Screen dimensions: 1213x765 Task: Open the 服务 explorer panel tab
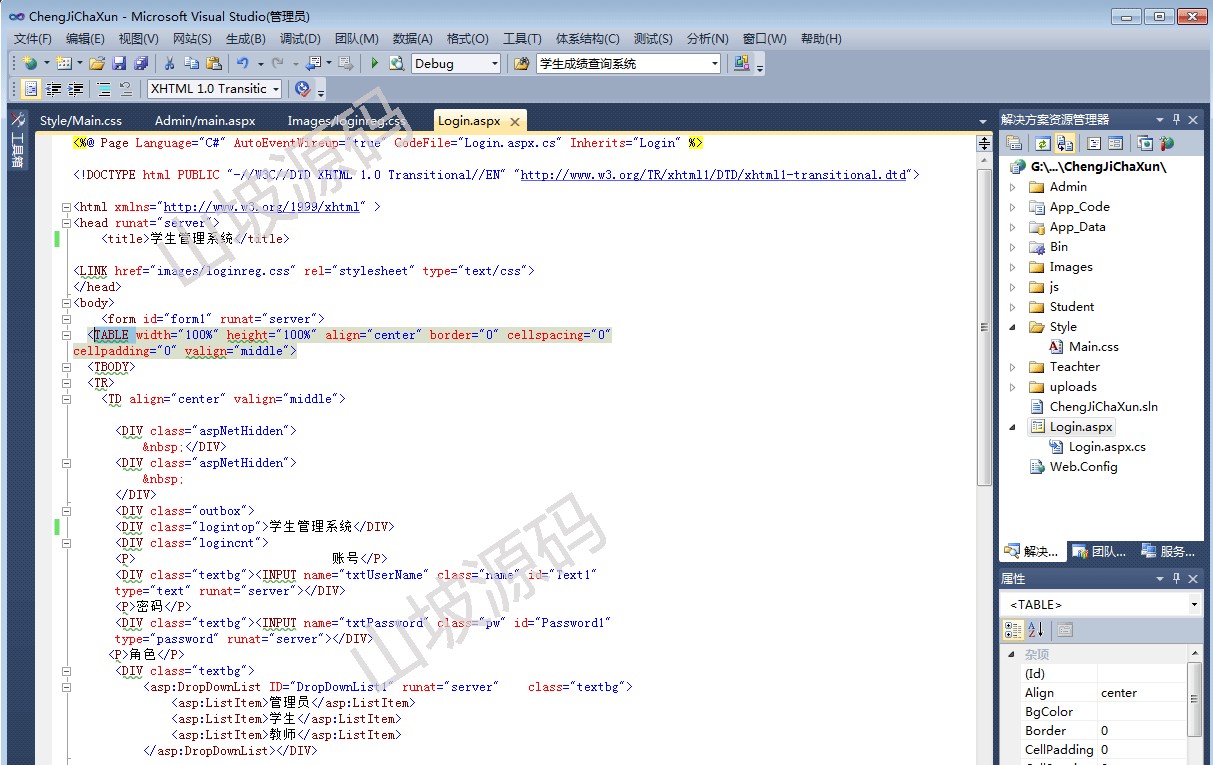pos(1167,551)
